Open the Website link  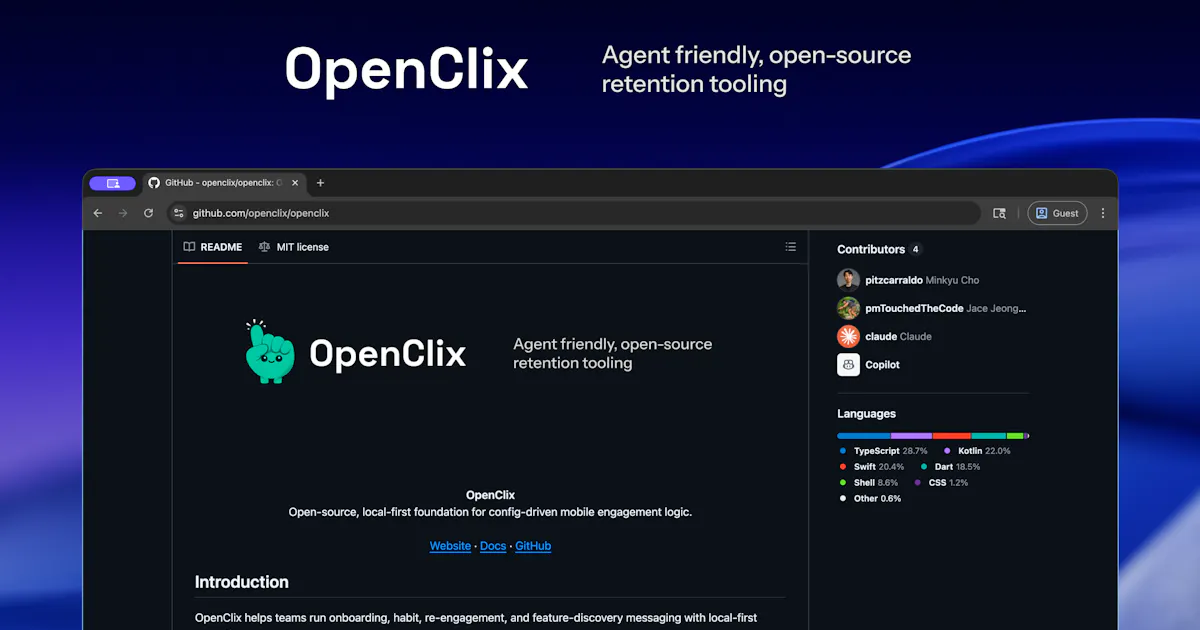coord(450,546)
